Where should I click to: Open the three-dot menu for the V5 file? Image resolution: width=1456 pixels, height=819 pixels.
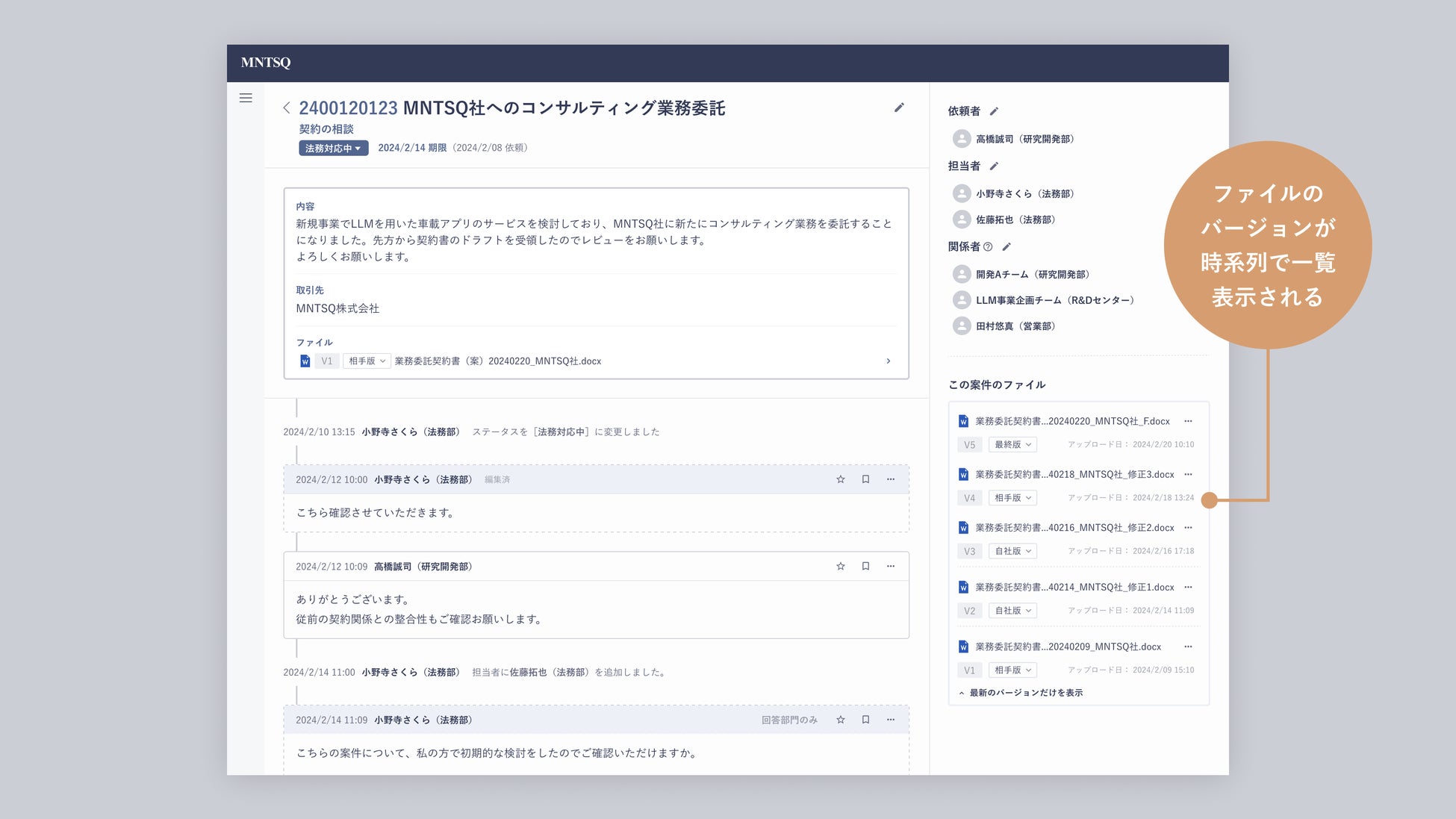click(1188, 421)
